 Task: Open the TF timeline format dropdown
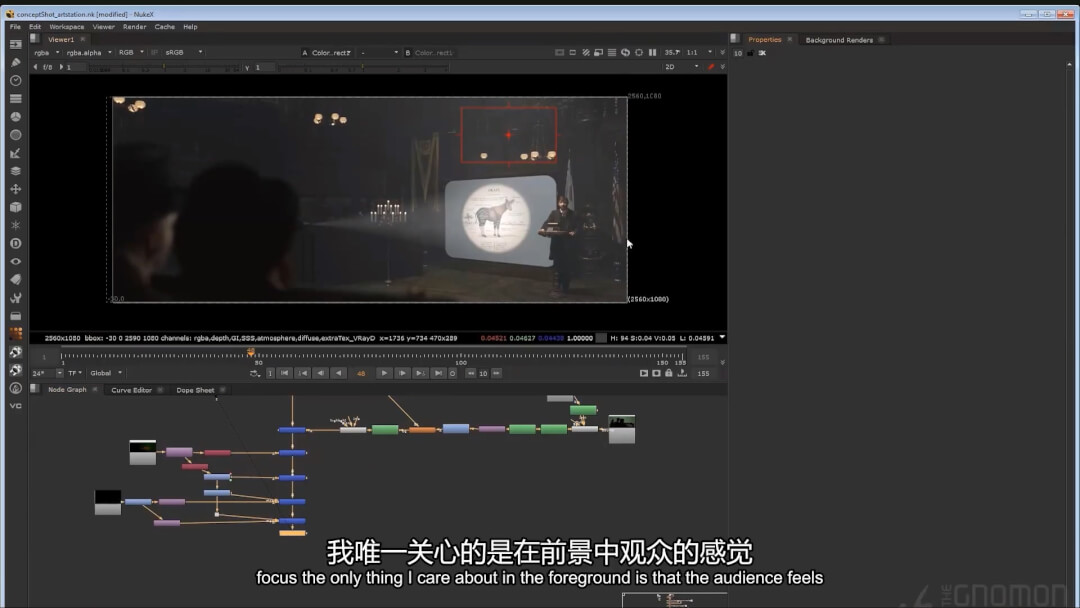pos(74,373)
